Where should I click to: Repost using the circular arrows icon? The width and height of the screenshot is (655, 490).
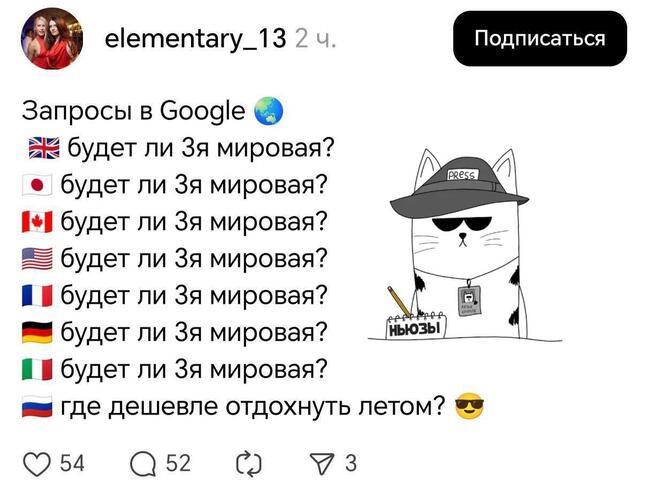249,464
